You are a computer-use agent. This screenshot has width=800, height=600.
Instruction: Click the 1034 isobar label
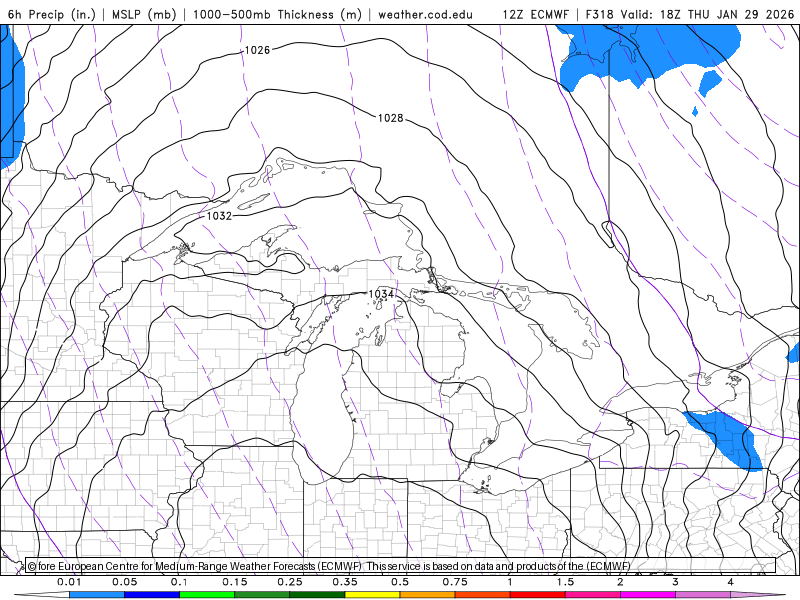pyautogui.click(x=381, y=294)
